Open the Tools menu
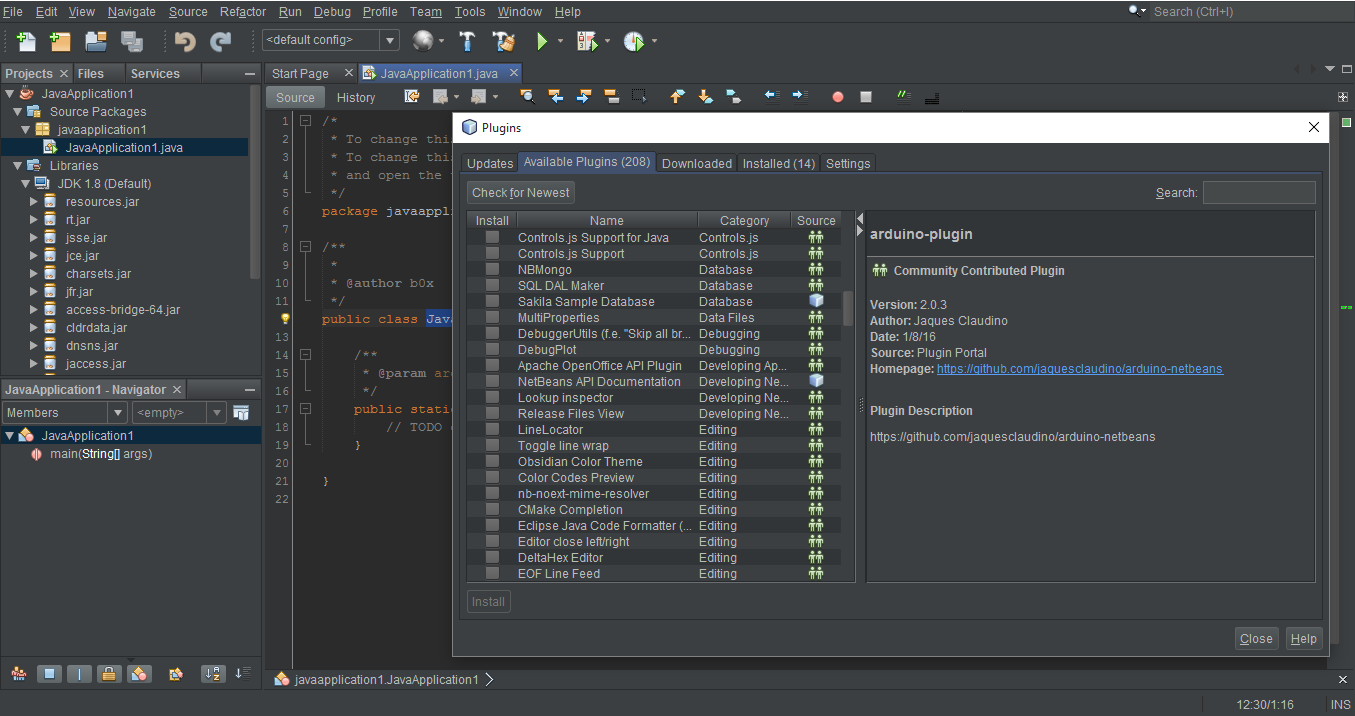 [x=470, y=12]
